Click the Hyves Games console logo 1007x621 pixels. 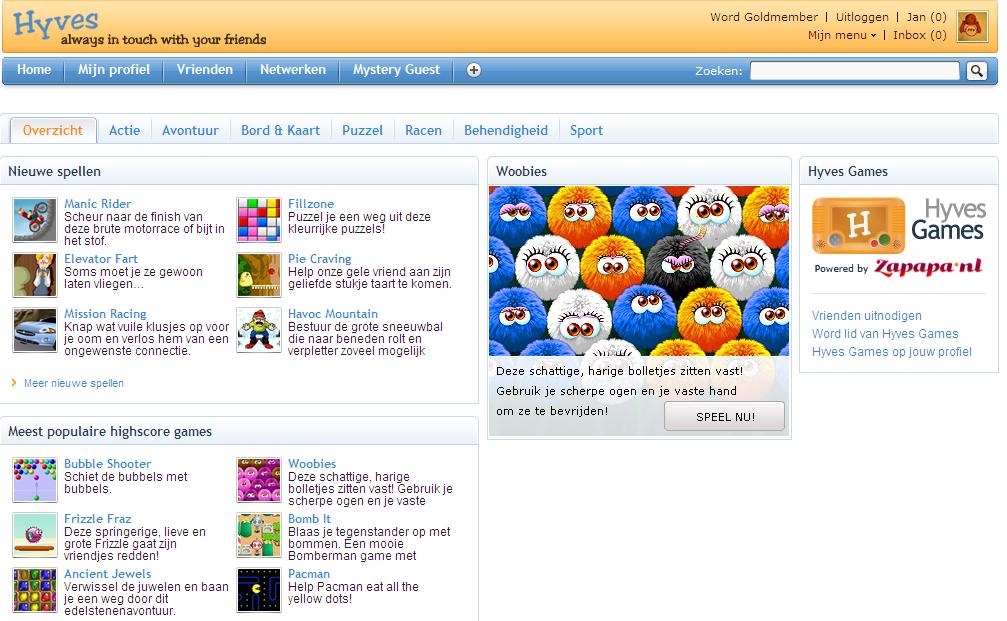858,225
